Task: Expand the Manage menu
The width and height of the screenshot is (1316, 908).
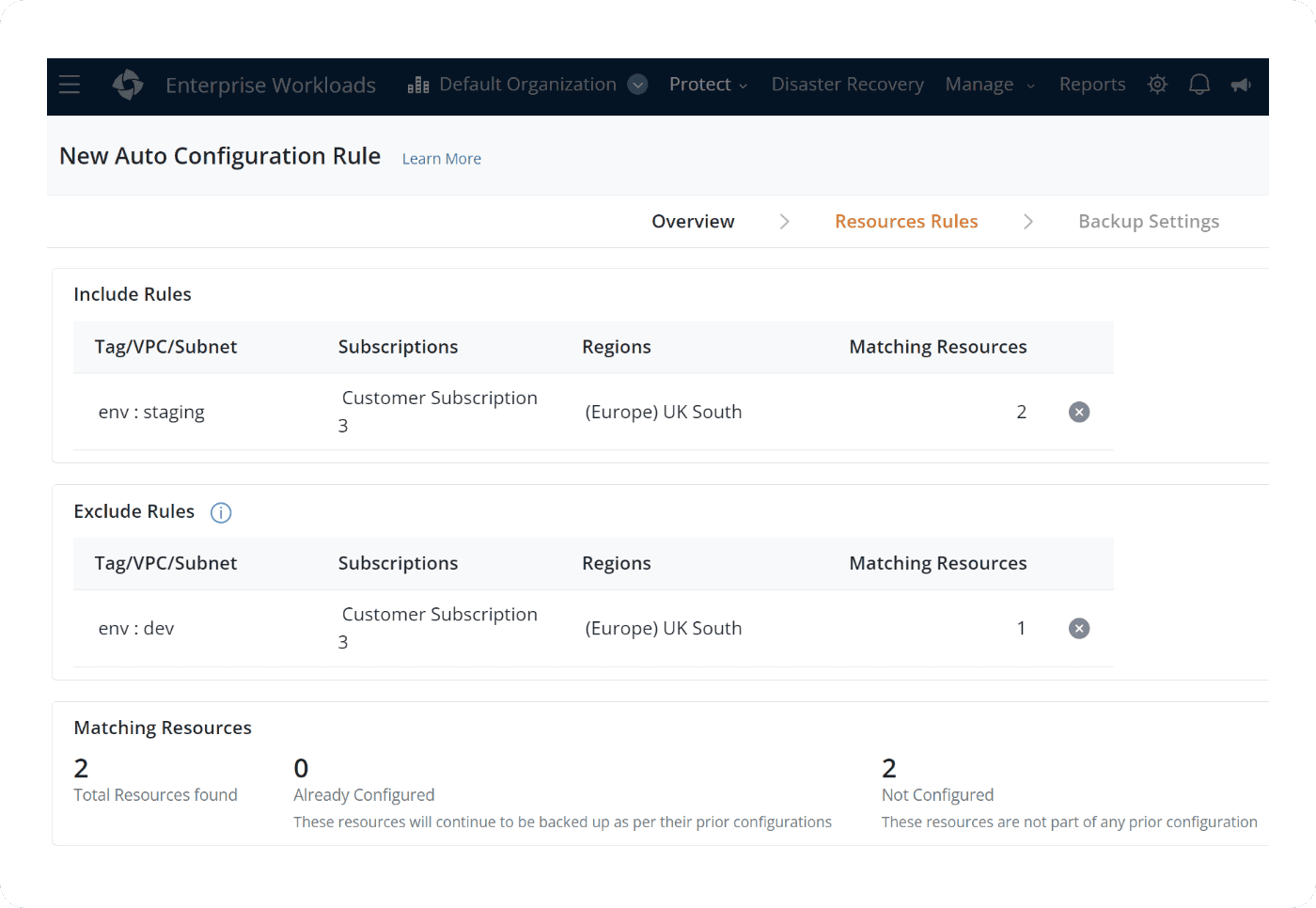Action: click(x=989, y=85)
